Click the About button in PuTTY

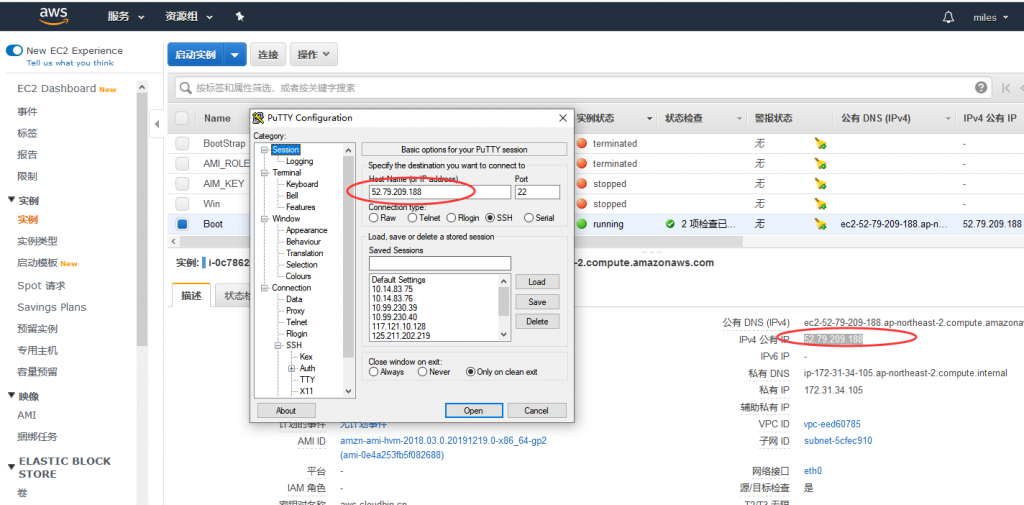285,411
